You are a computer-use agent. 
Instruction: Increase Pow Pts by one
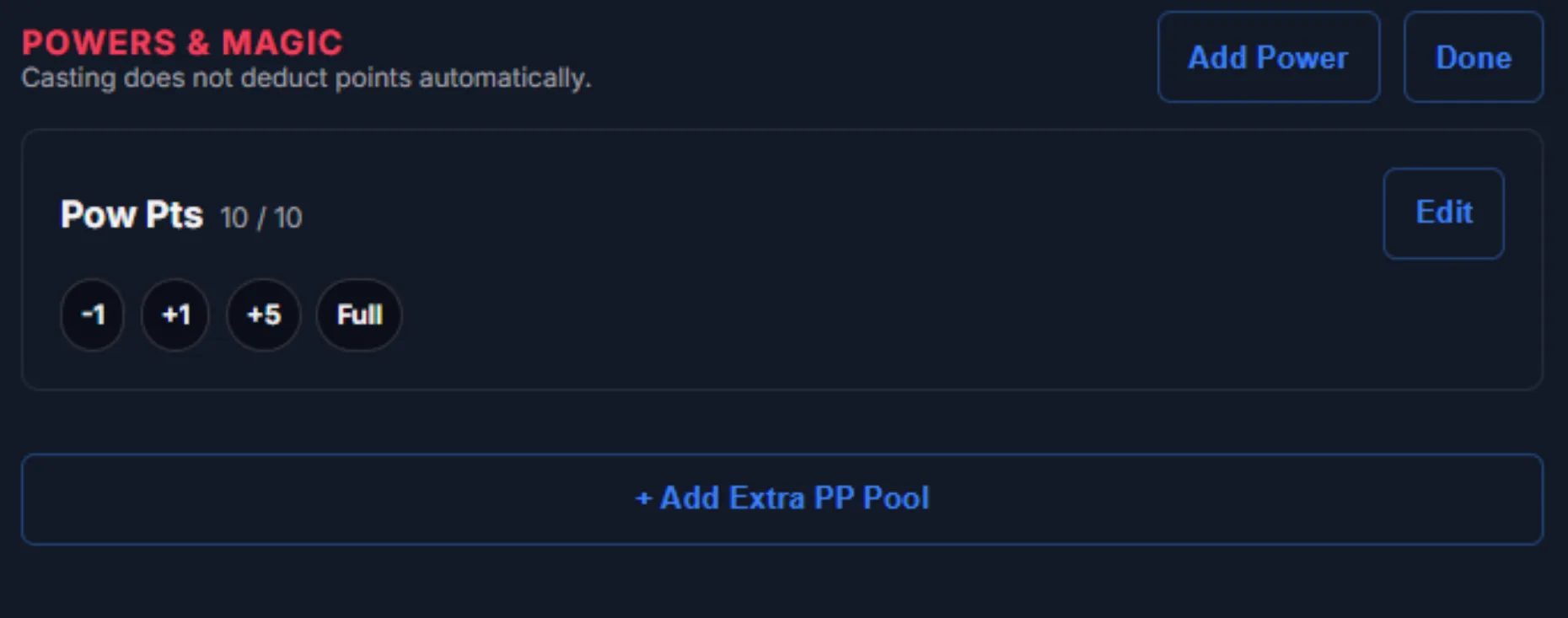pyautogui.click(x=175, y=315)
